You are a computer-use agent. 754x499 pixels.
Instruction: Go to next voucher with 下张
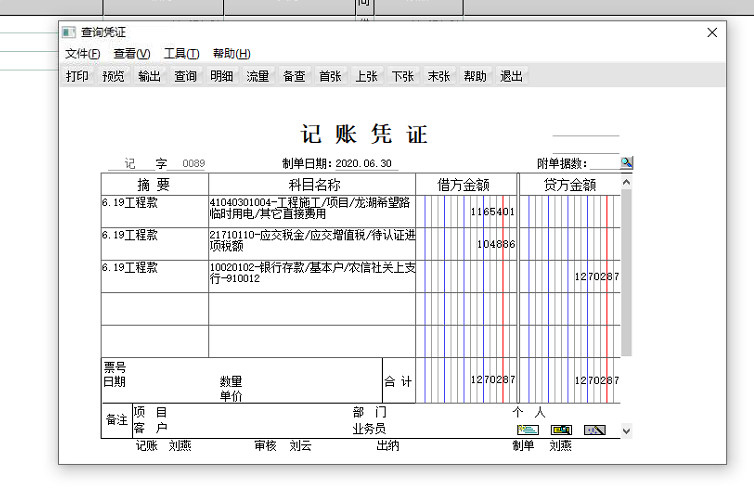402,76
